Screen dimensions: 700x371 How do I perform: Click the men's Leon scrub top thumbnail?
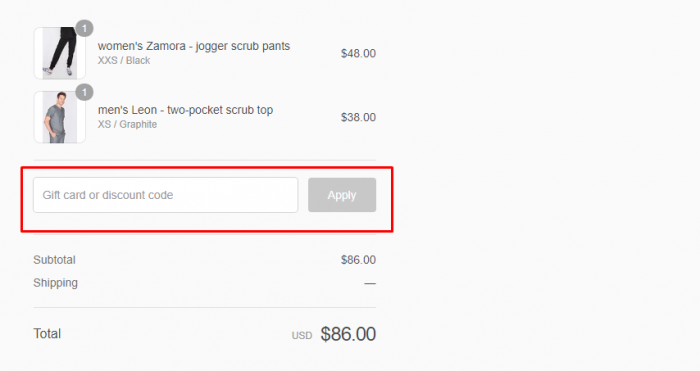pos(60,117)
